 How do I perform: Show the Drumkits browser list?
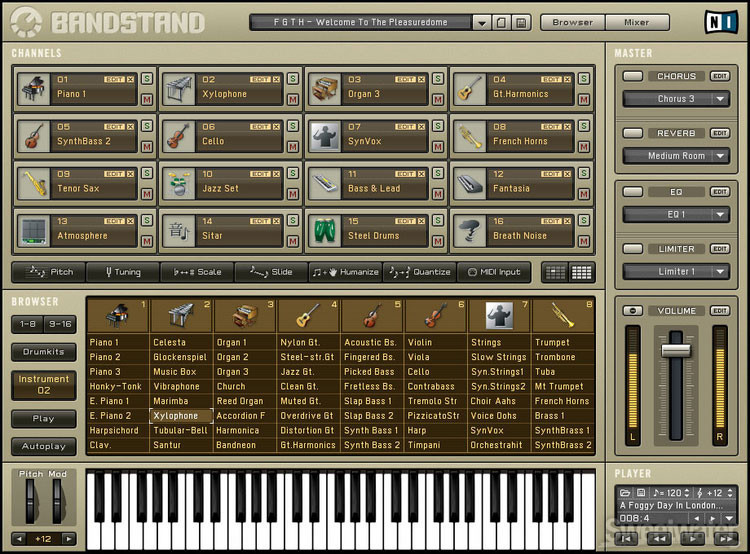click(44, 352)
